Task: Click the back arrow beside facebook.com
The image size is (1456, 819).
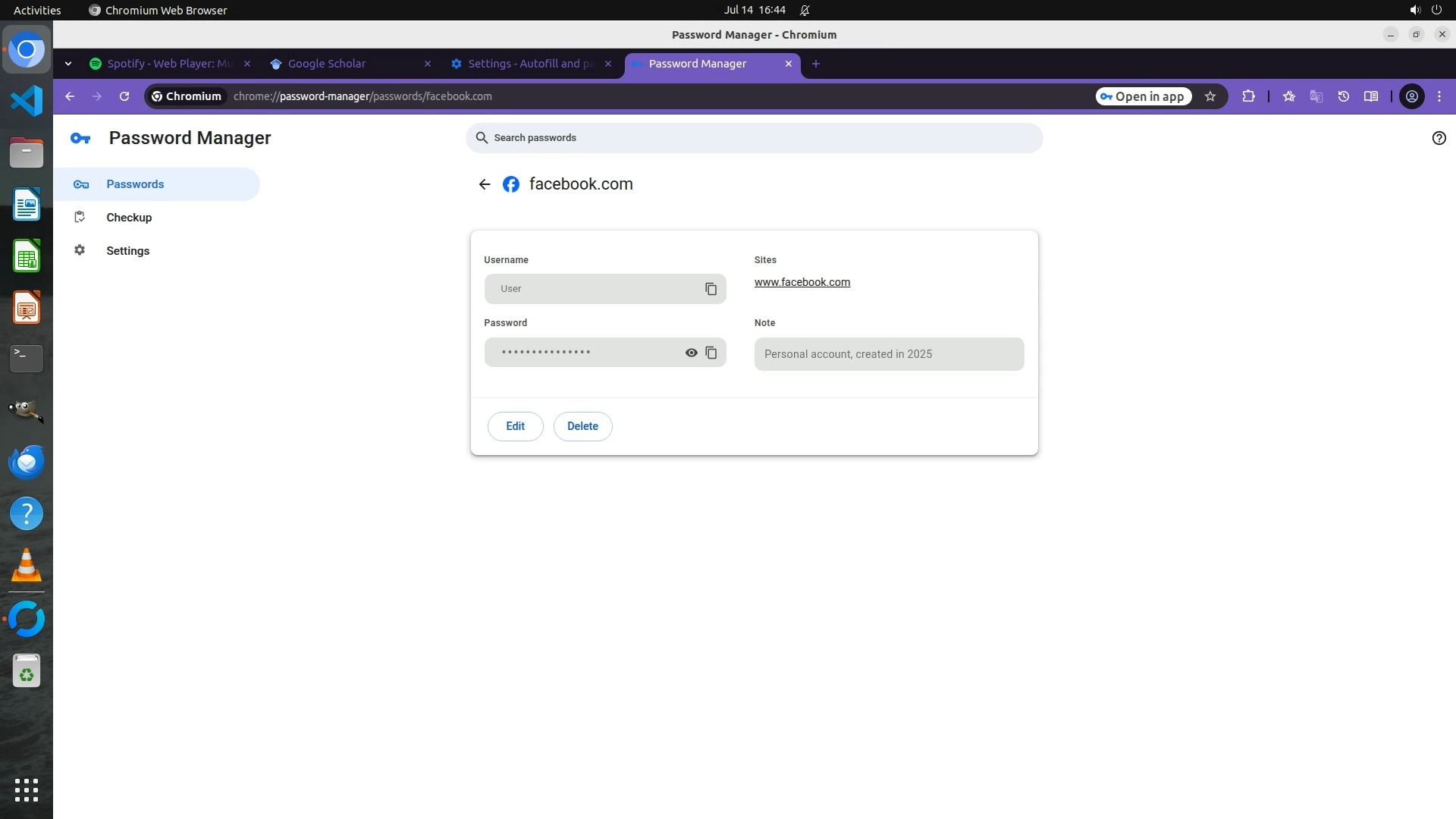Action: [485, 184]
